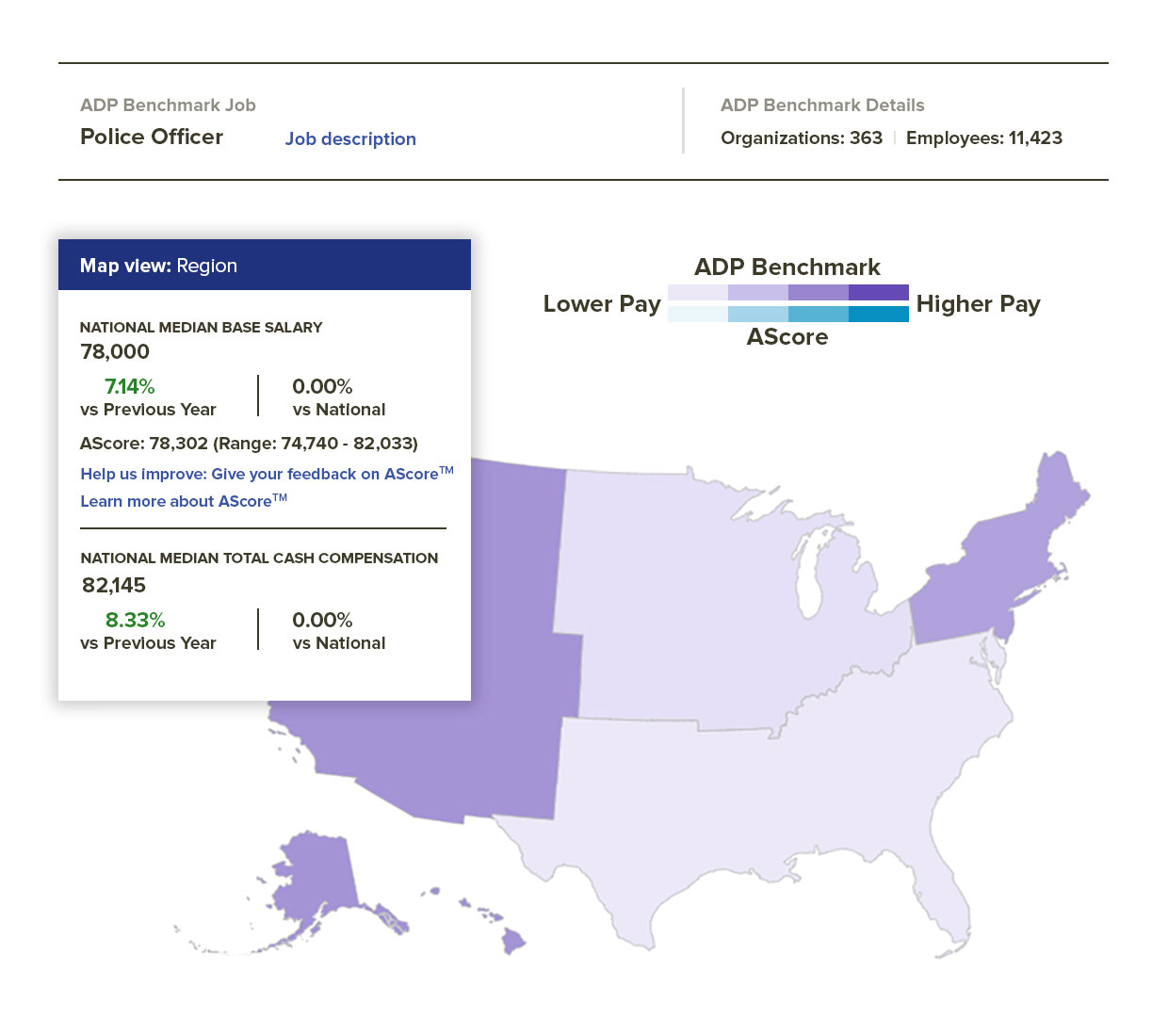Open the Job description link
Screen dimensions: 1168x1036
350,138
